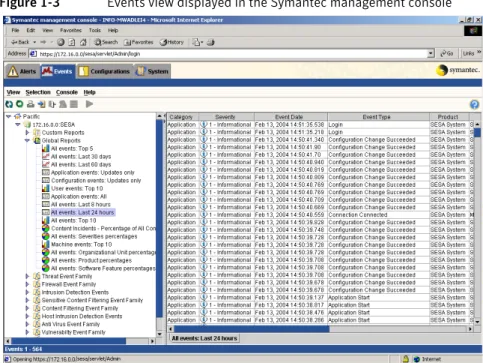The width and height of the screenshot is (483, 363).
Task: Switch to the Alerts tab
Action: pyautogui.click(x=22, y=71)
